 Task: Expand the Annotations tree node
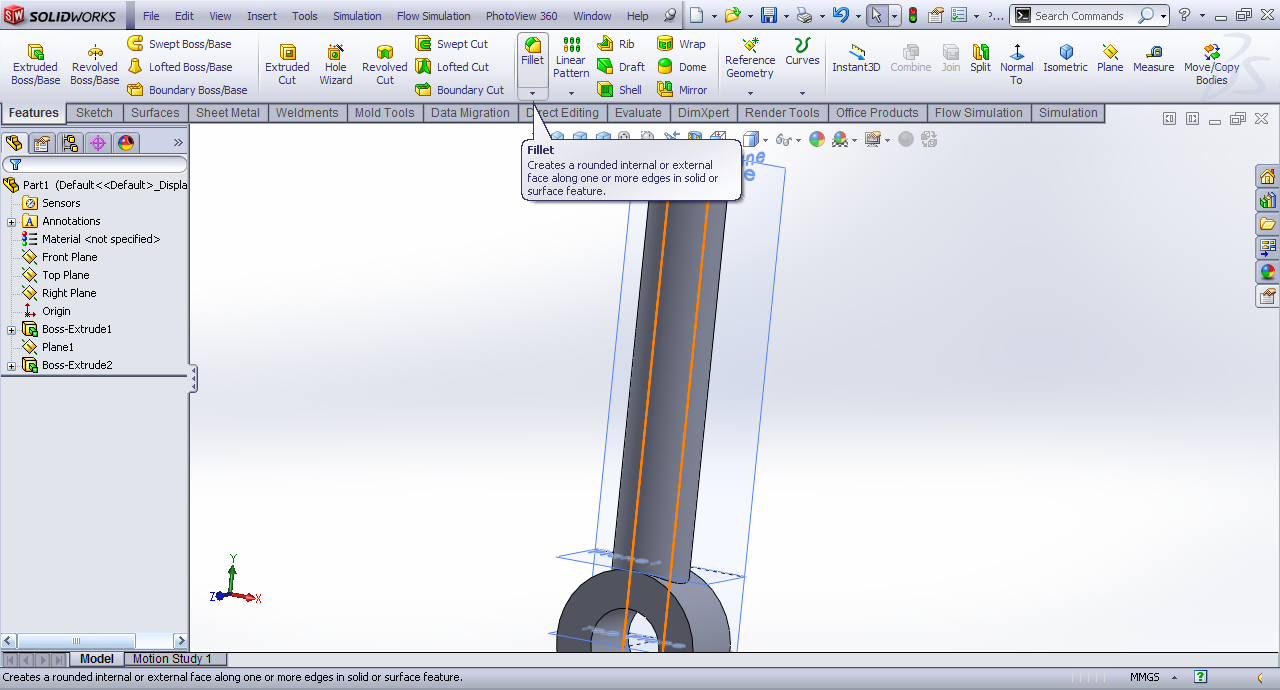tap(12, 222)
